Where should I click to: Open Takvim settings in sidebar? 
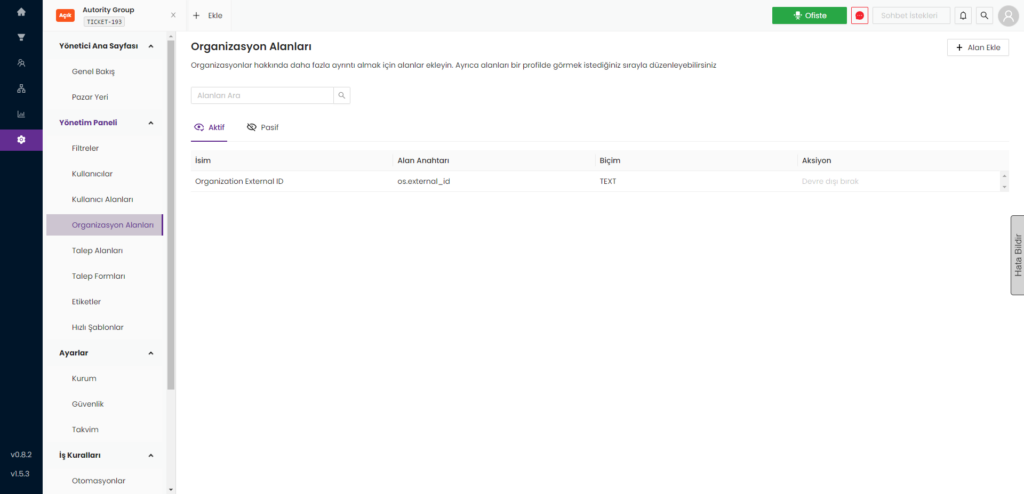[x=85, y=429]
